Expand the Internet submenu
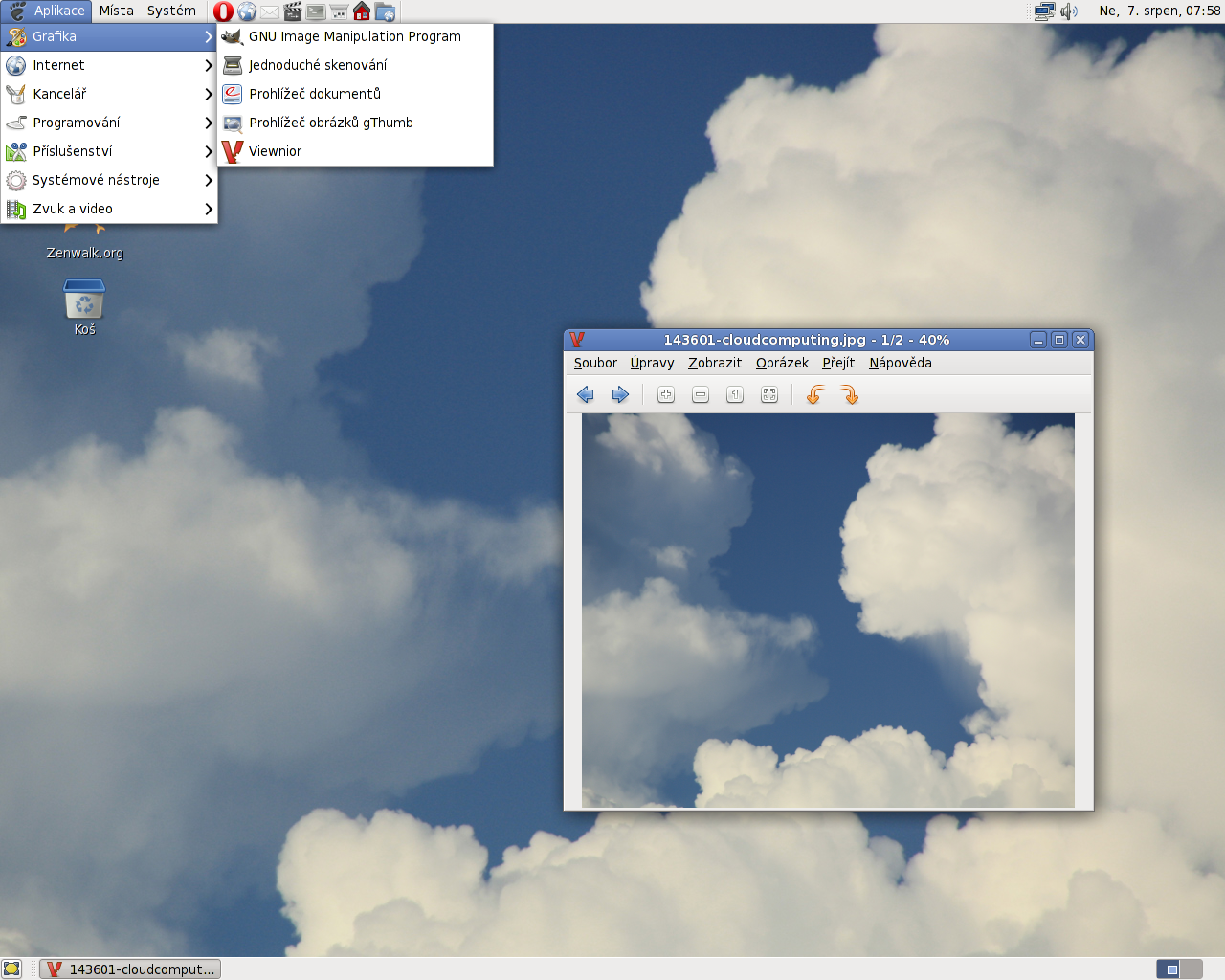This screenshot has width=1225, height=980. tap(109, 65)
